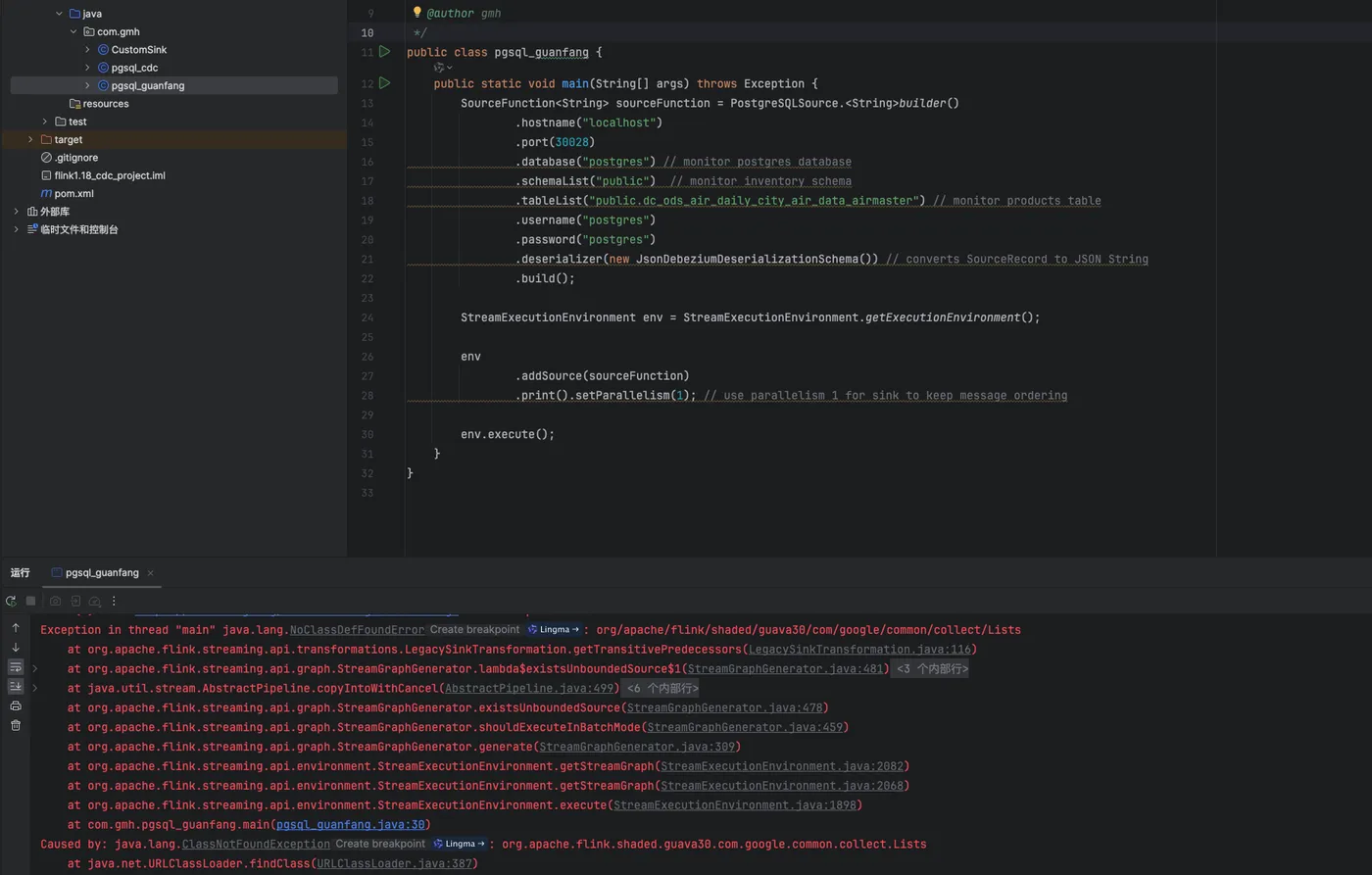The width and height of the screenshot is (1372, 875).
Task: Click the print console output icon
Action: [x=16, y=705]
